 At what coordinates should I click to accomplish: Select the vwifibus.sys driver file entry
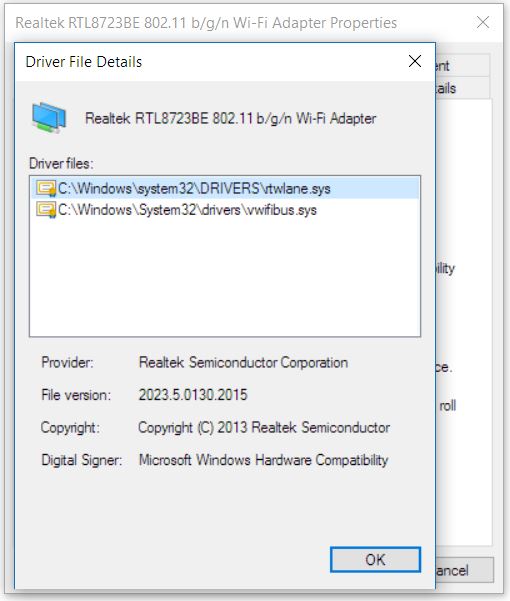(225, 210)
